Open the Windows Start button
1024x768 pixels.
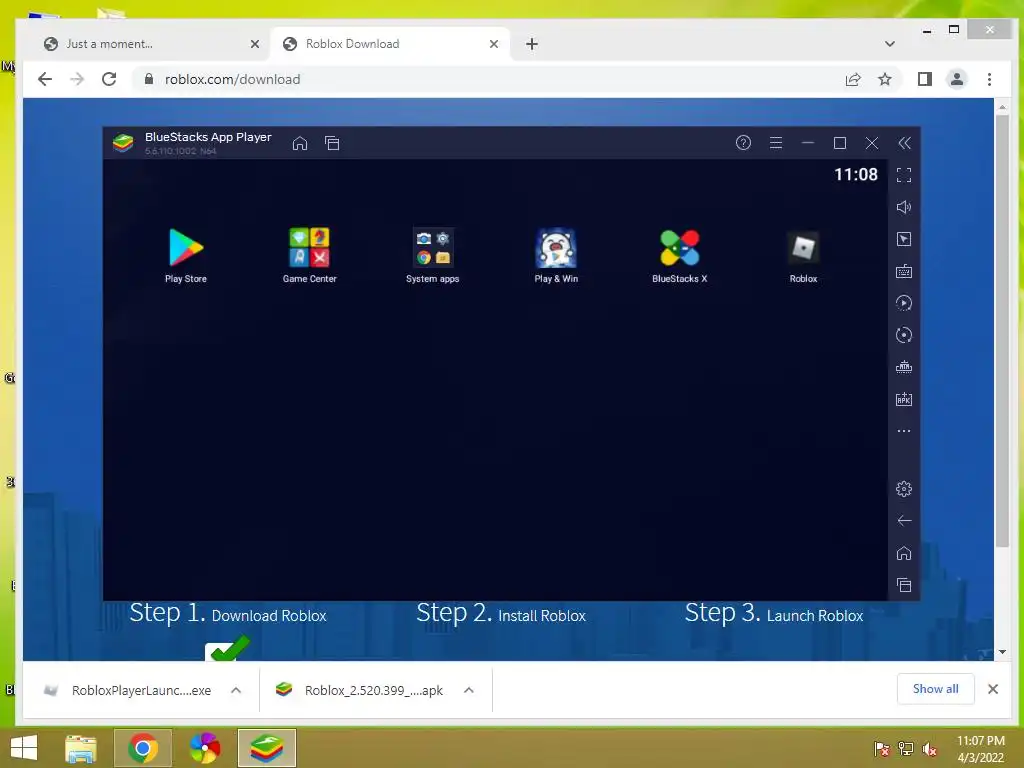[x=24, y=748]
